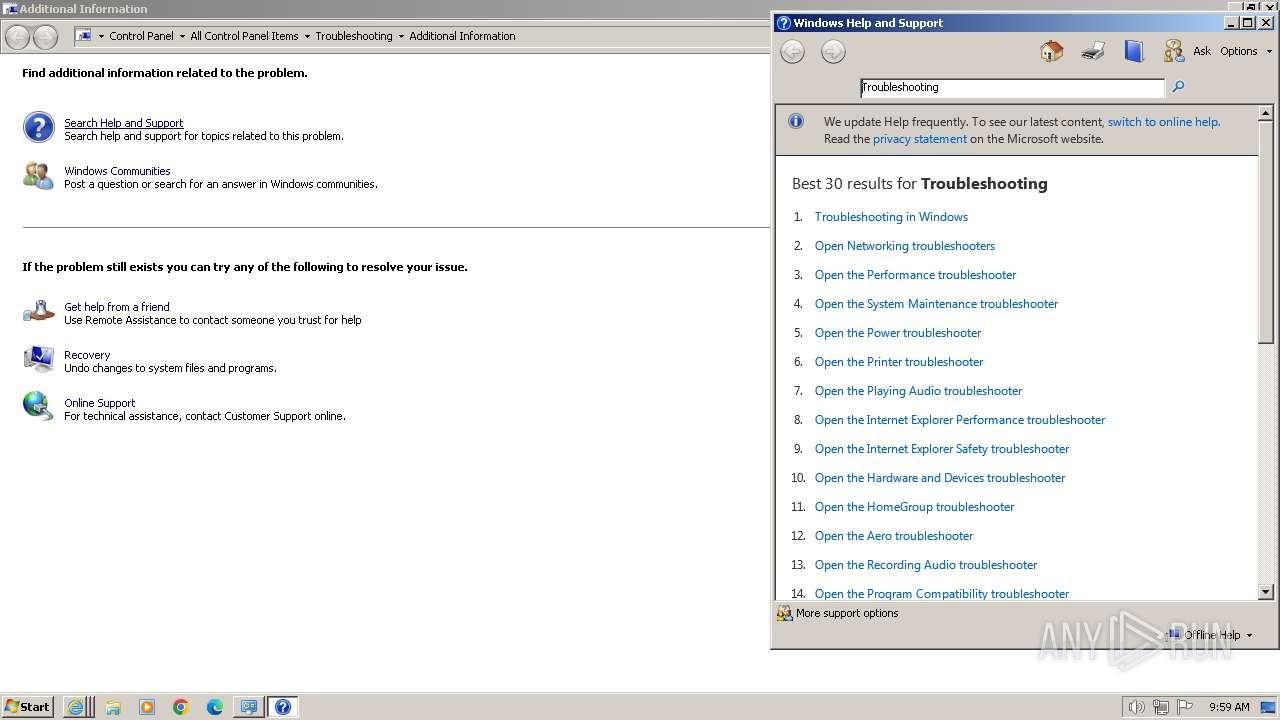This screenshot has width=1280, height=720.
Task: Open the Aero troubleshooter result
Action: pyautogui.click(x=894, y=536)
